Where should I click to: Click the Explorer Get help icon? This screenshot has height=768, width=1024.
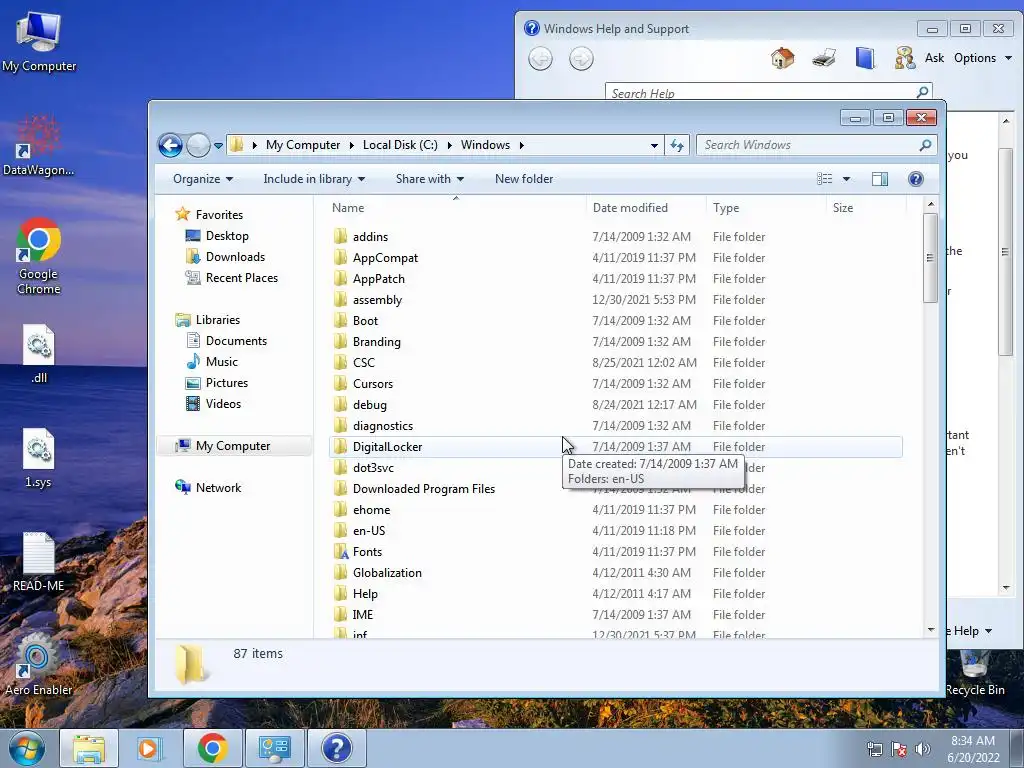tap(916, 179)
